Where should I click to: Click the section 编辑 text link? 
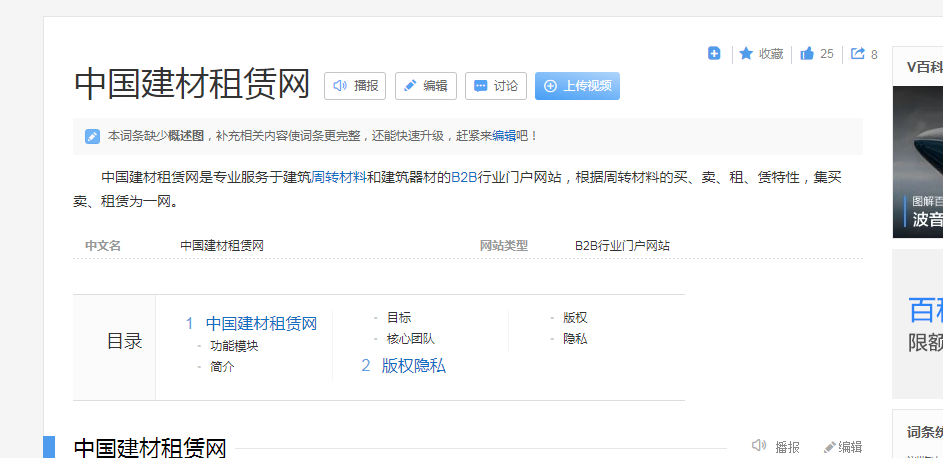850,447
